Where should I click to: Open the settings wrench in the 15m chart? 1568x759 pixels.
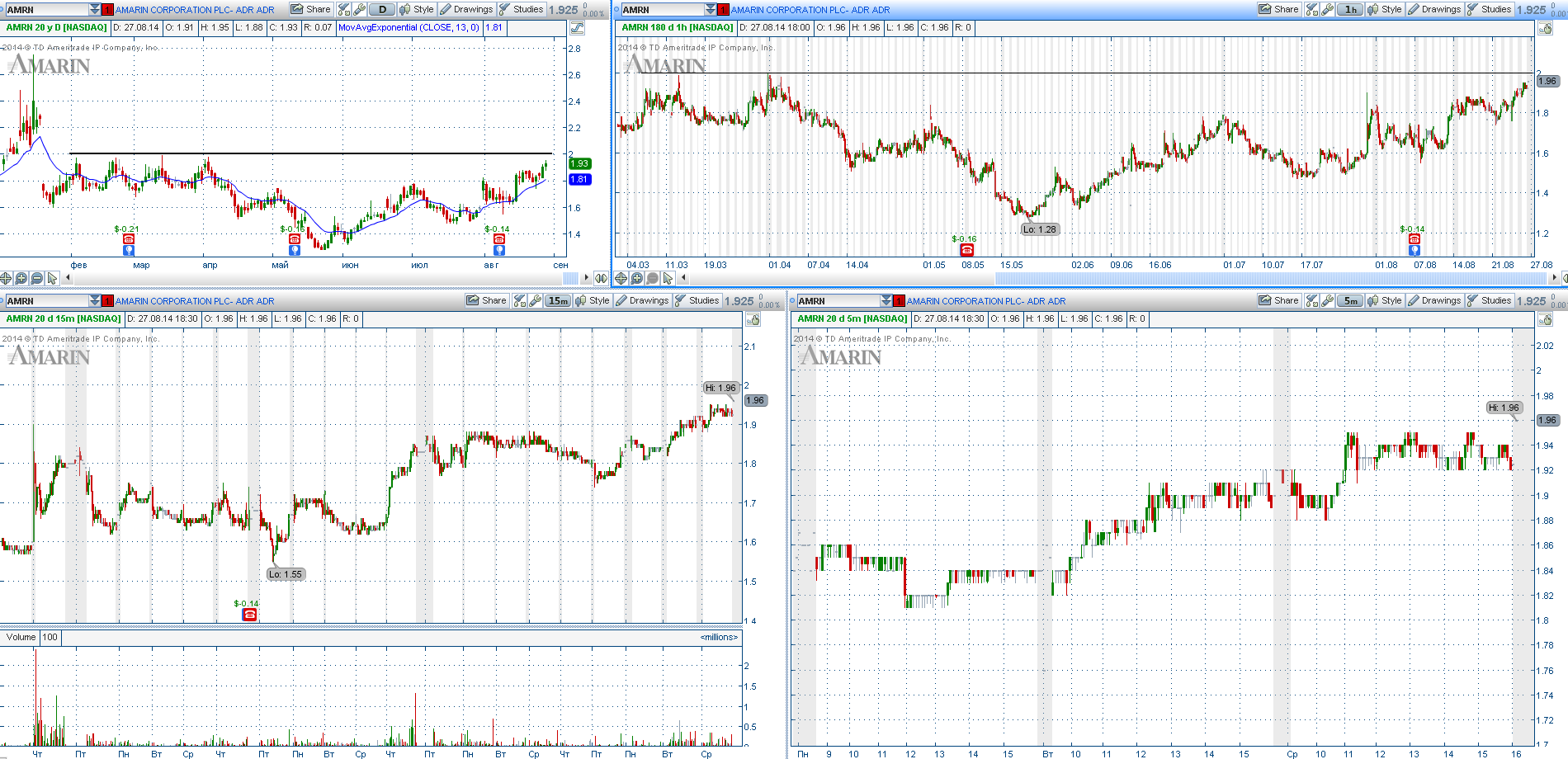535,300
